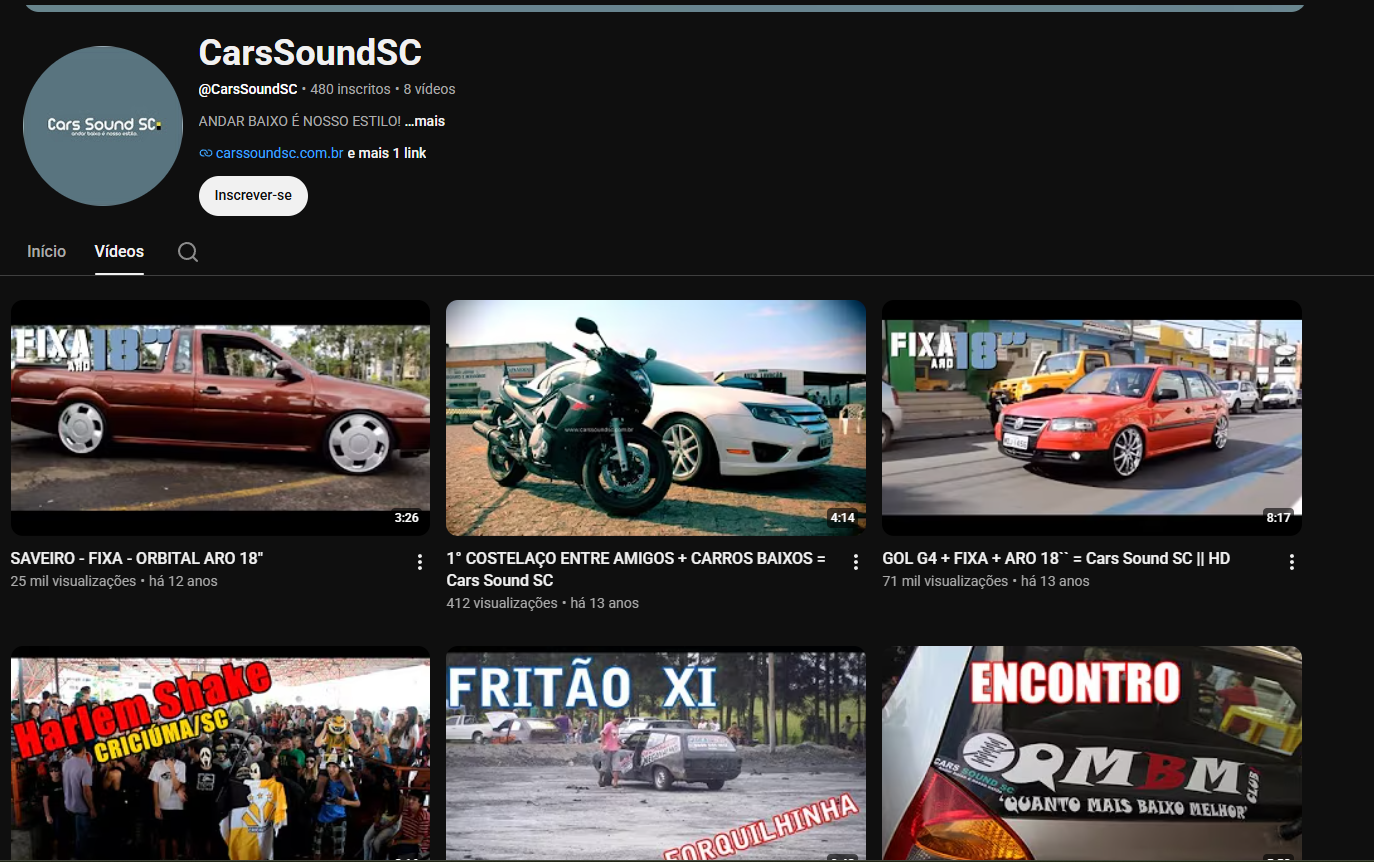Open the carssoundsc.com.br link
1374x862 pixels.
pyautogui.click(x=280, y=154)
